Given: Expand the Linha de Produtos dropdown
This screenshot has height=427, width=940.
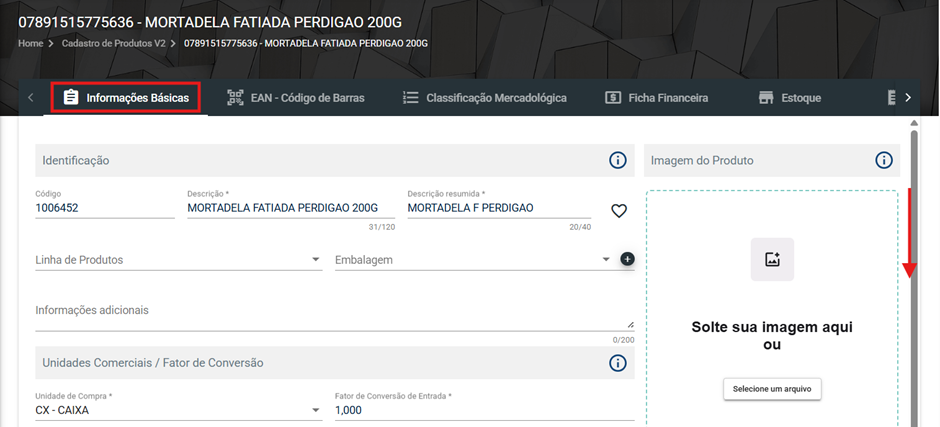Looking at the screenshot, I should click(315, 260).
